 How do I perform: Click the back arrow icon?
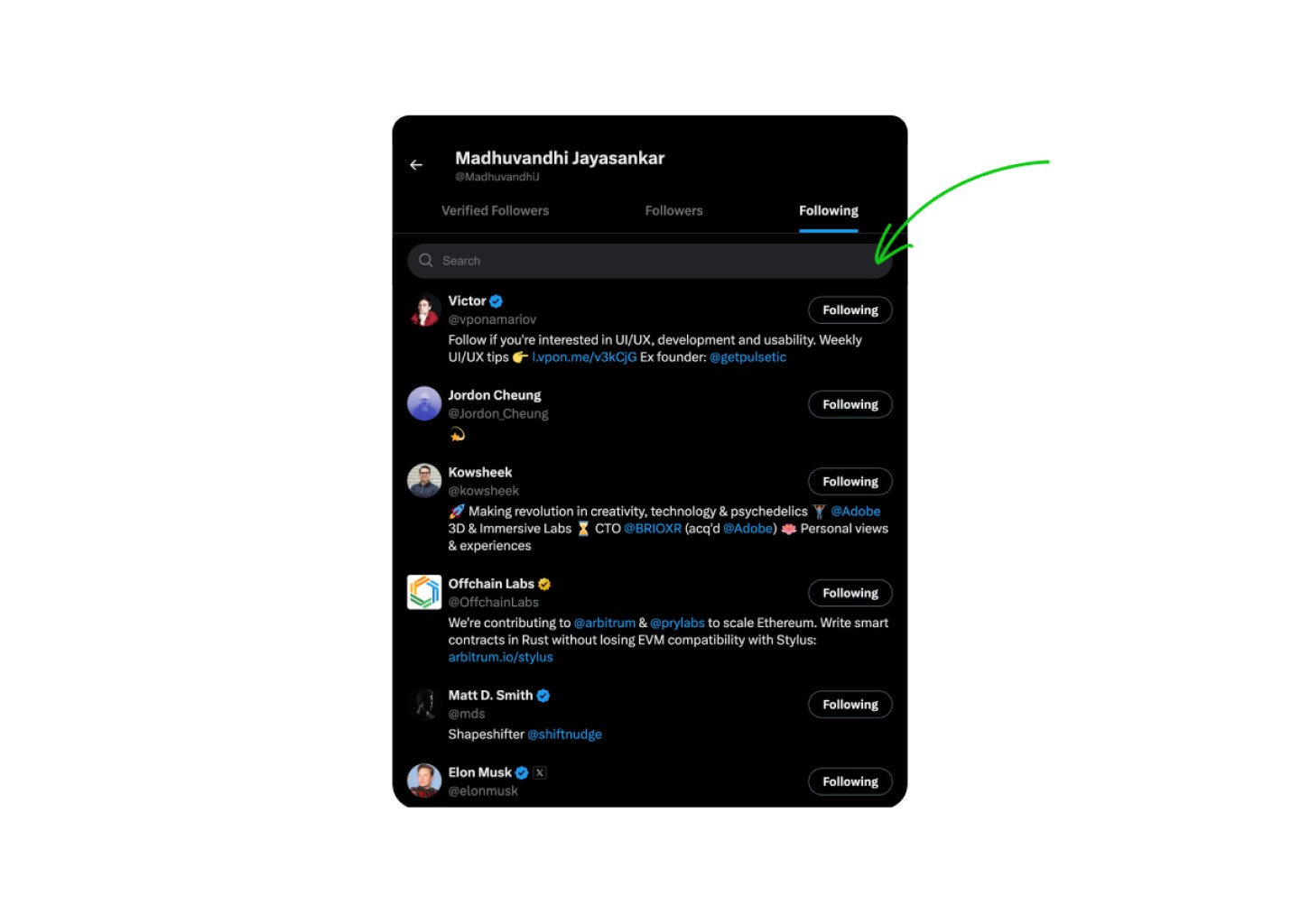(416, 165)
